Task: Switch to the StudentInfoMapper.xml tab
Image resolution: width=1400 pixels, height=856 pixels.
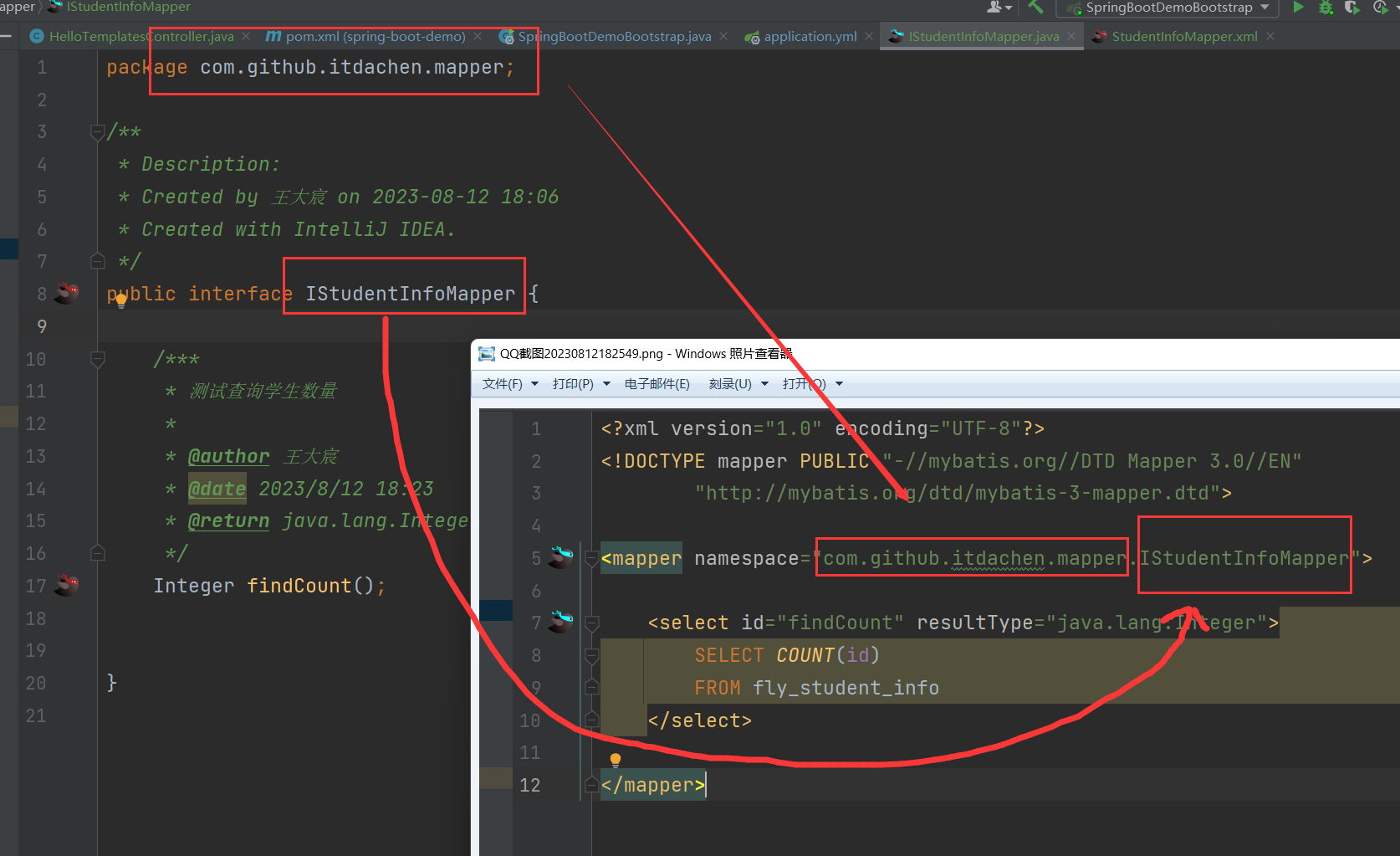Action: pos(1183,36)
